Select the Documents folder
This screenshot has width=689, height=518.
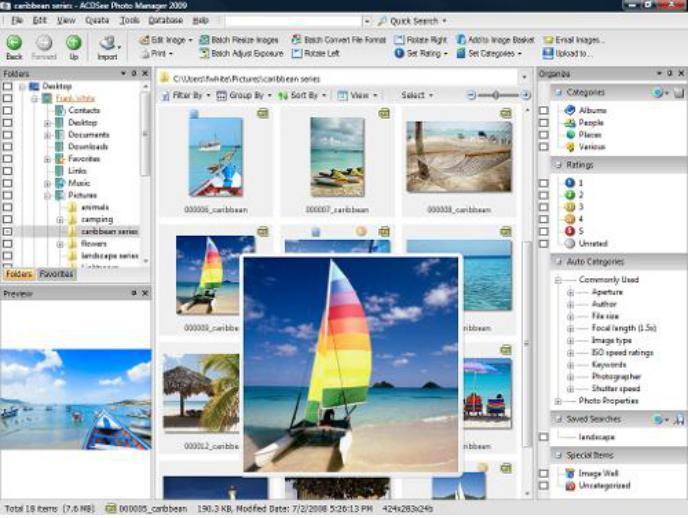coord(88,134)
